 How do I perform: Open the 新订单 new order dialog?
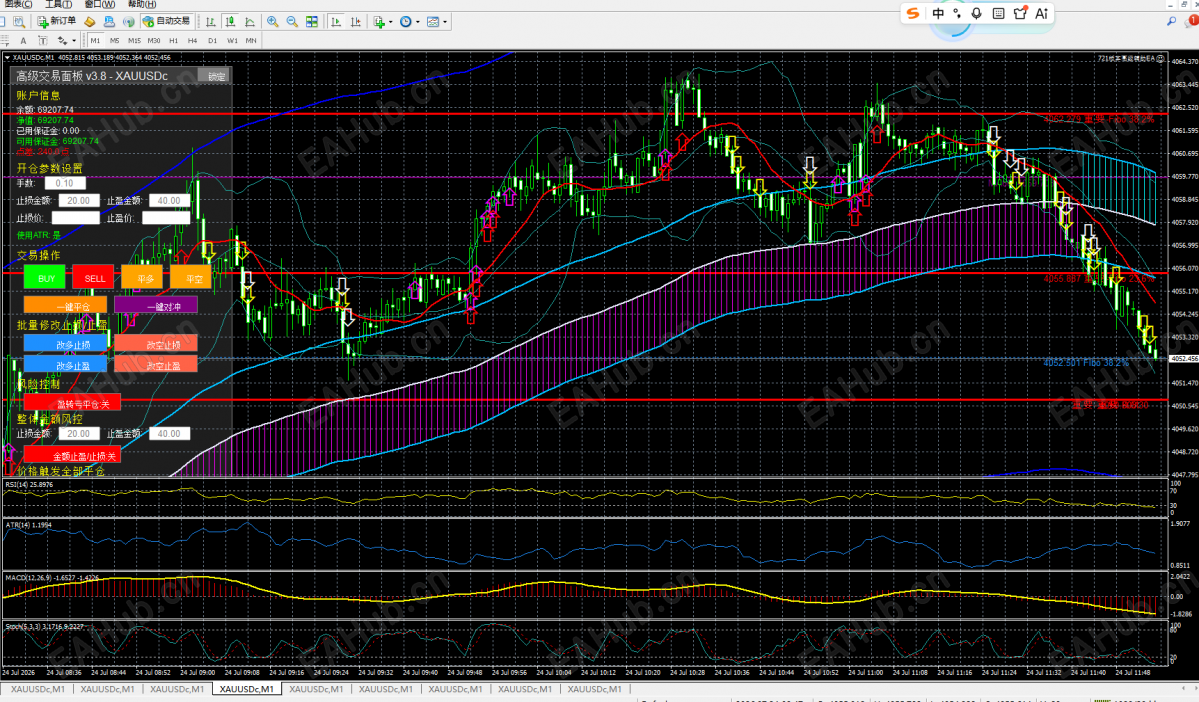[x=57, y=21]
